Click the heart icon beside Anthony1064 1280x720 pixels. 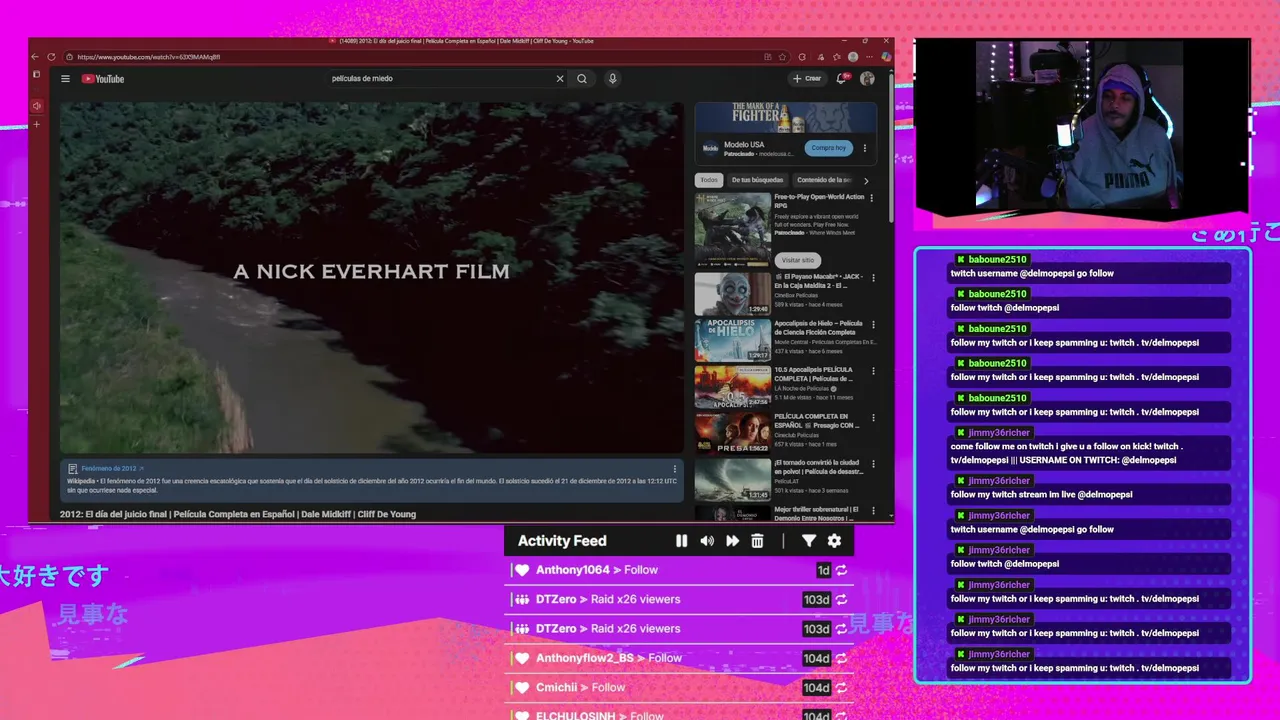click(x=521, y=570)
